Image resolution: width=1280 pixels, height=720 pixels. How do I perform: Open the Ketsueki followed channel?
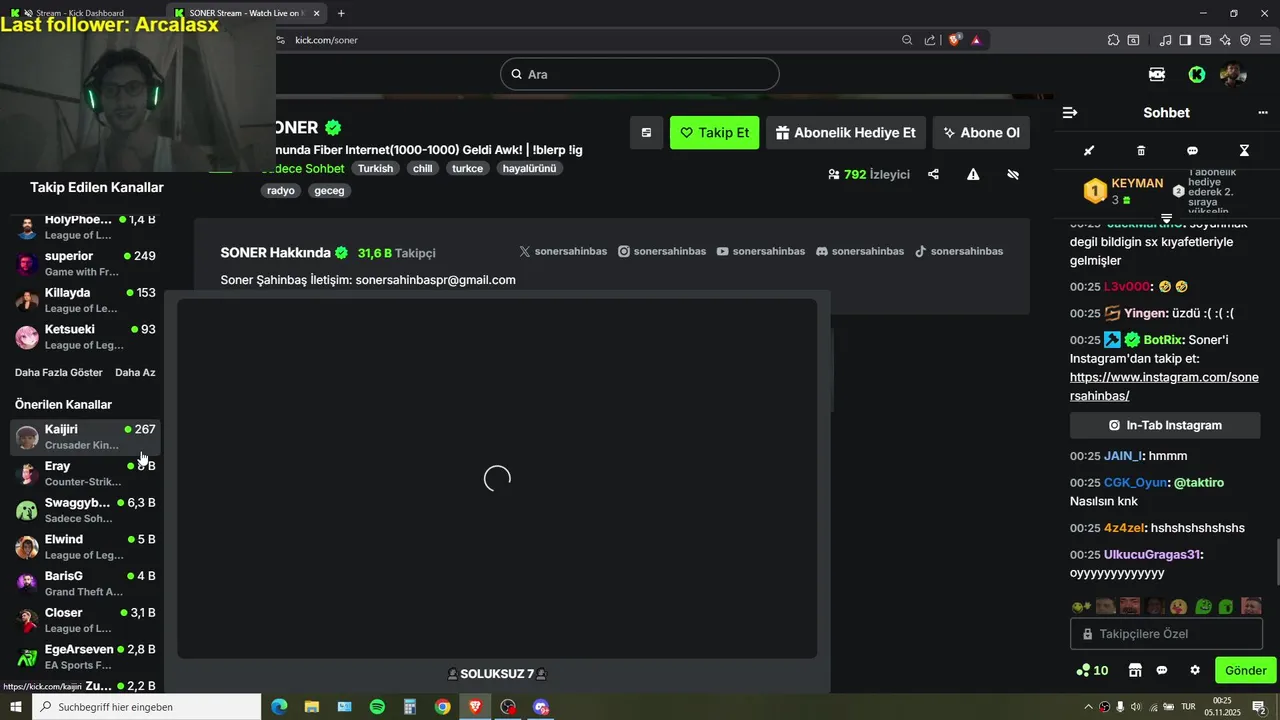(85, 337)
